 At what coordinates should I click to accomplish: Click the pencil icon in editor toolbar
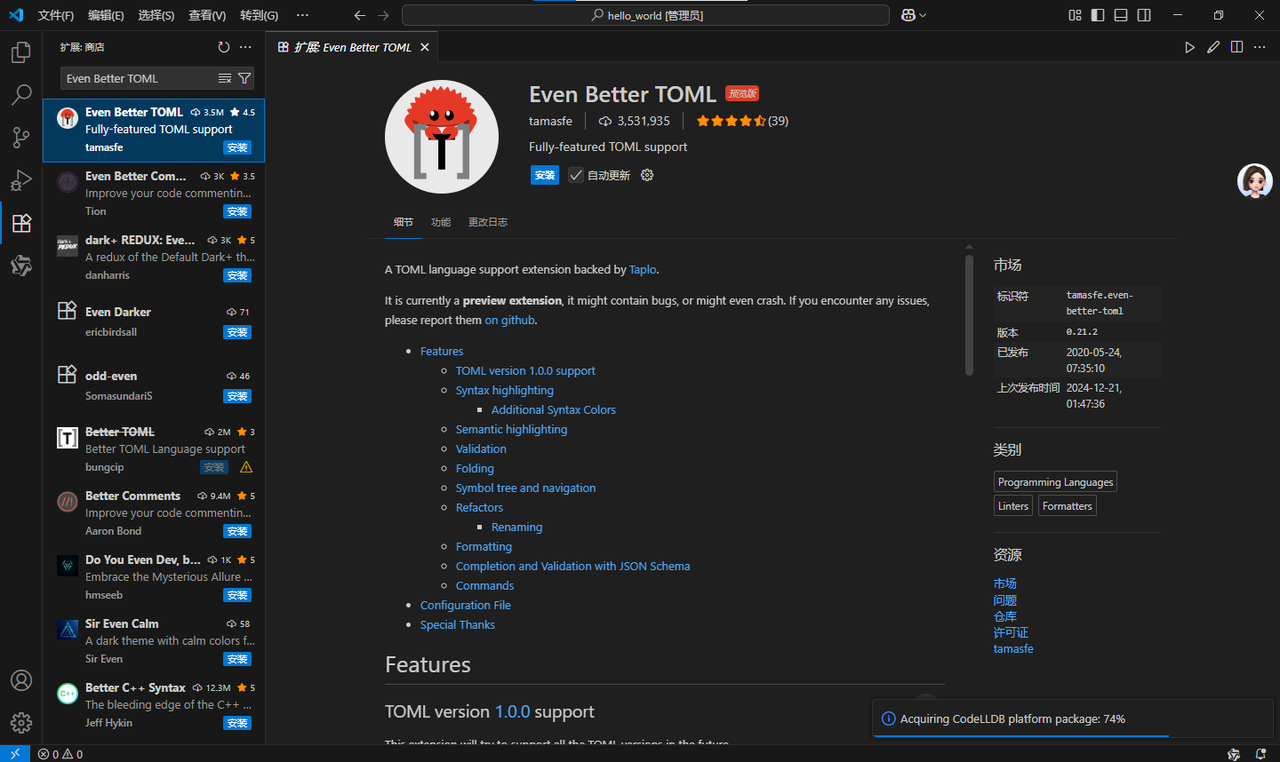point(1213,47)
